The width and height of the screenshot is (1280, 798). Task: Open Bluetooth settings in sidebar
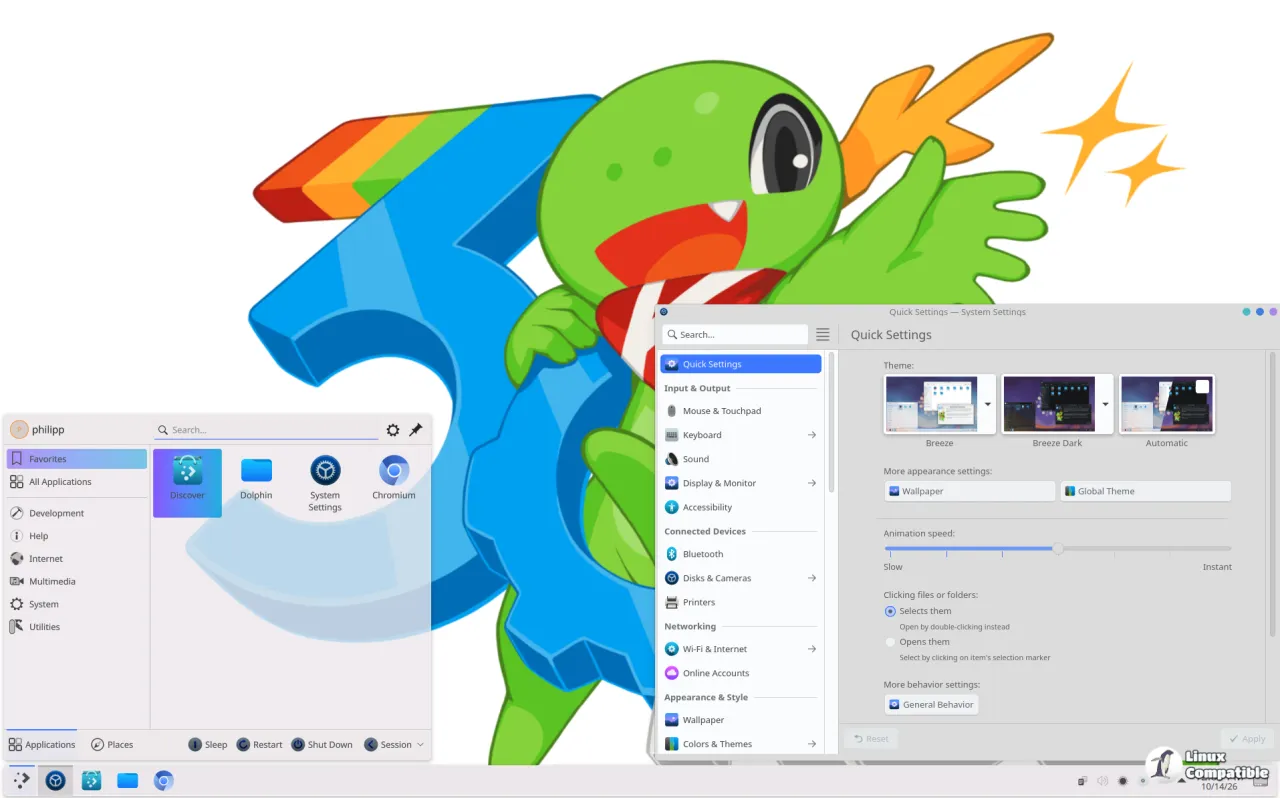coord(741,554)
